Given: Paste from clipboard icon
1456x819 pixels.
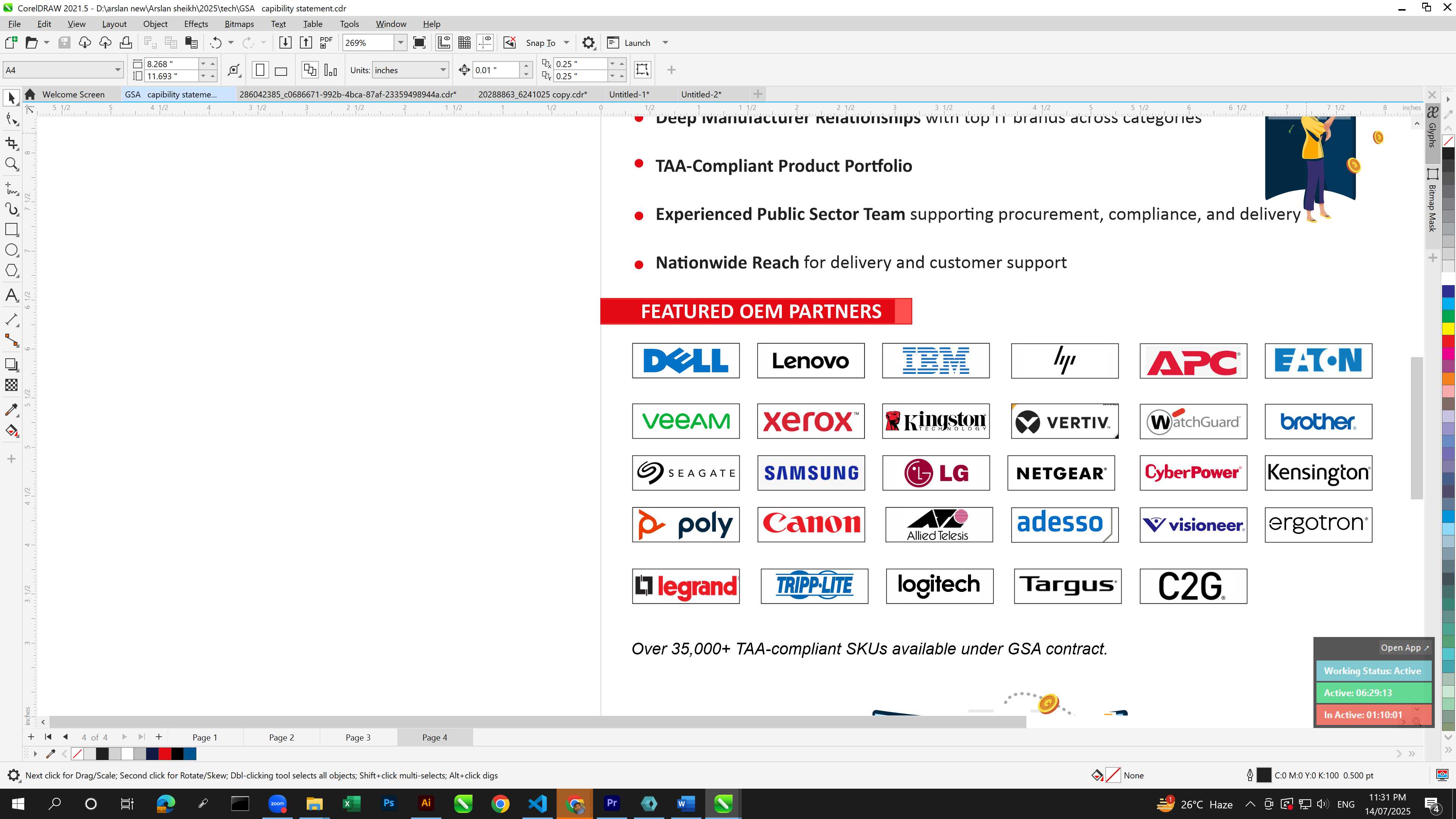Looking at the screenshot, I should click(191, 43).
